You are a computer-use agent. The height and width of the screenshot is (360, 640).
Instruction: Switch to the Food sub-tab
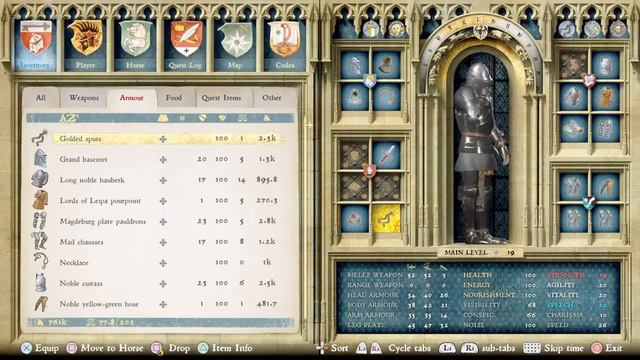(x=174, y=98)
